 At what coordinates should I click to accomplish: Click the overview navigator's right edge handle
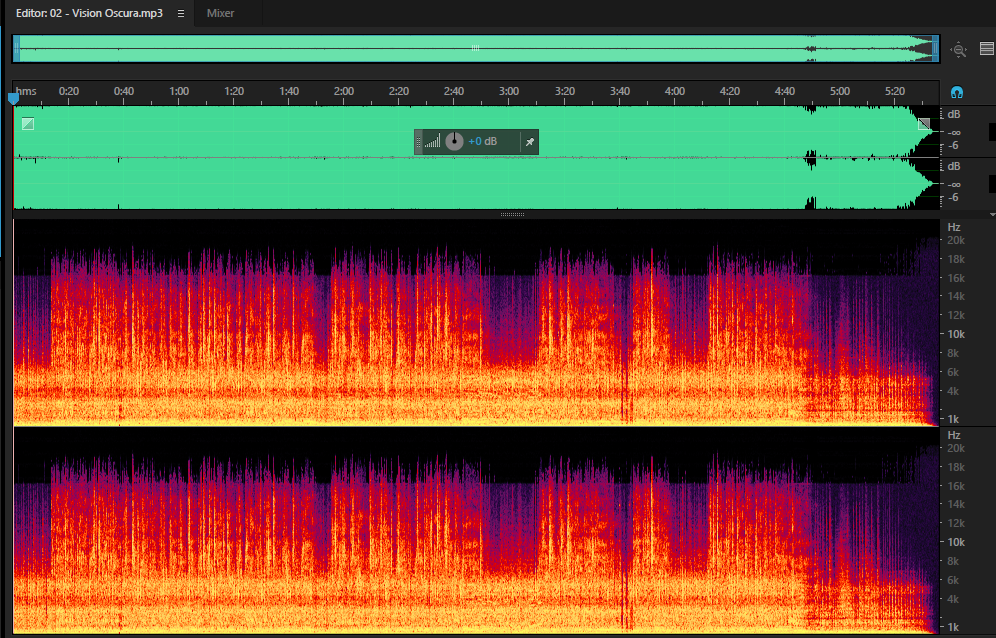(x=935, y=48)
